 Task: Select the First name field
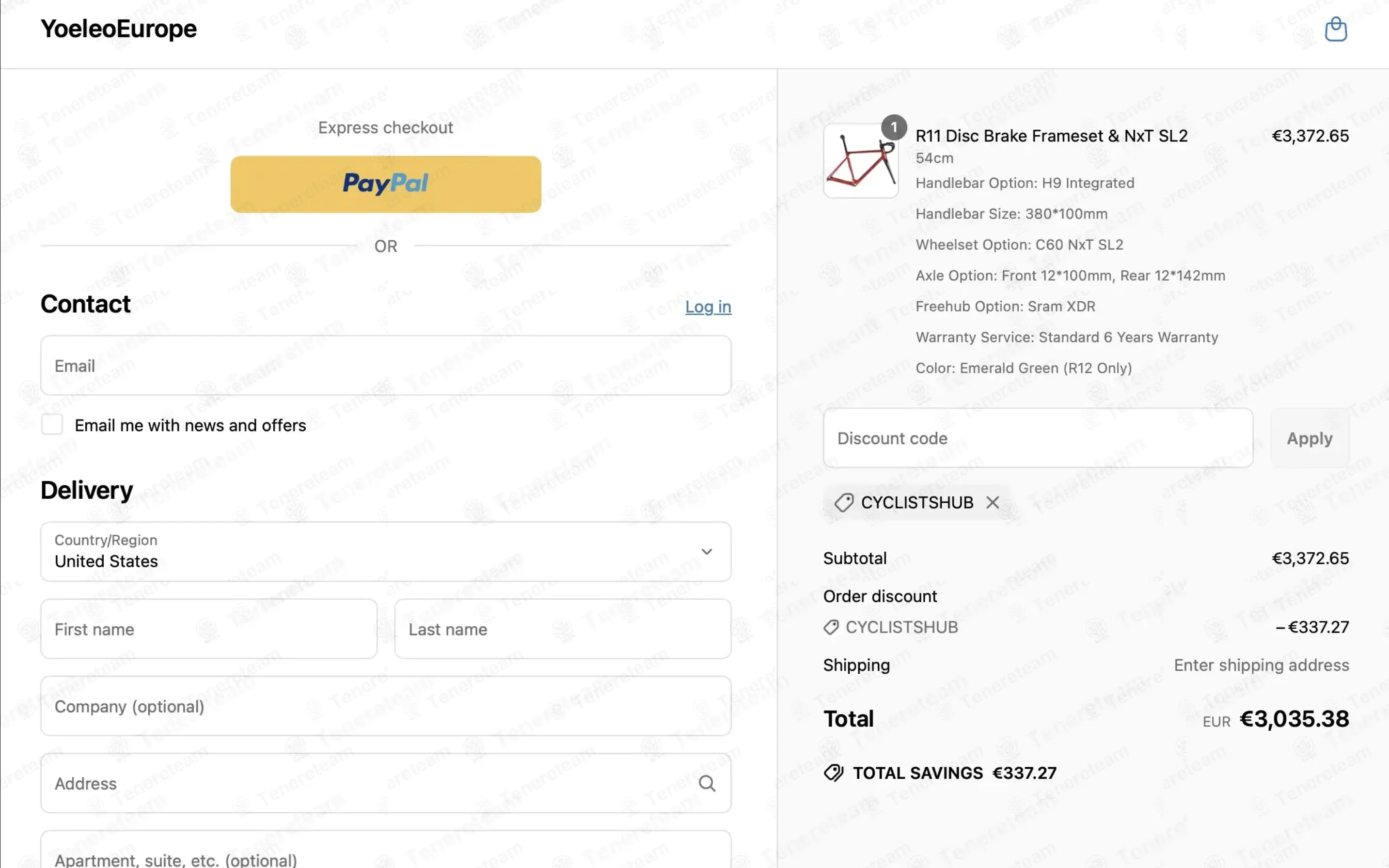(x=208, y=629)
